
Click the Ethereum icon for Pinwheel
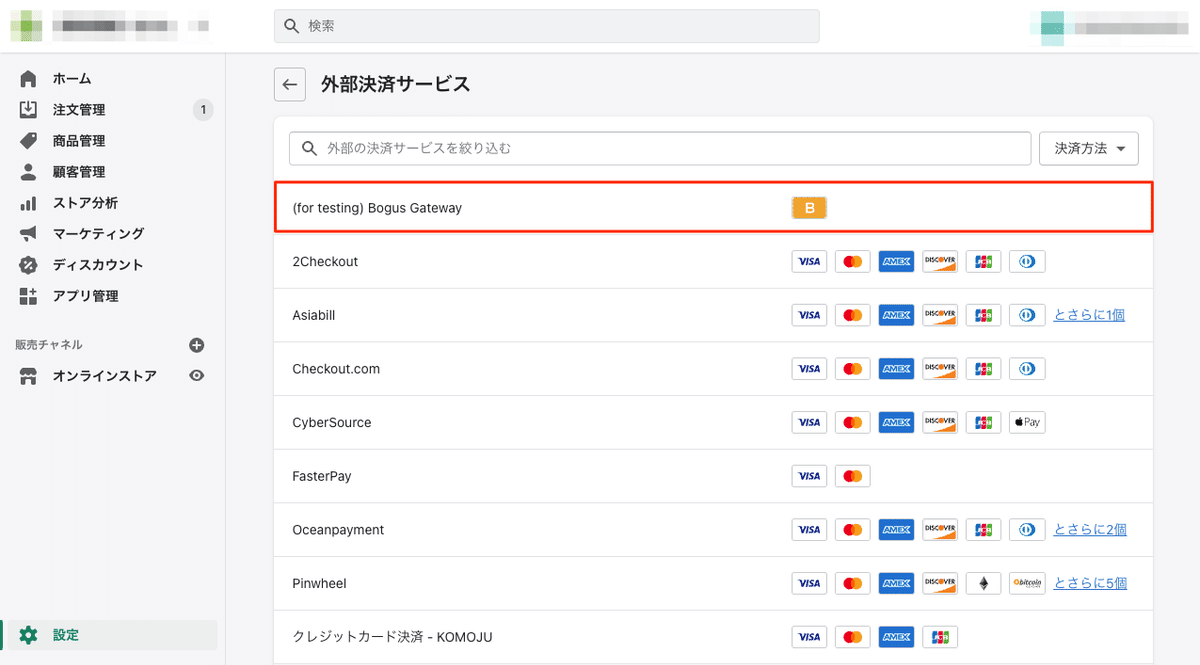(983, 583)
